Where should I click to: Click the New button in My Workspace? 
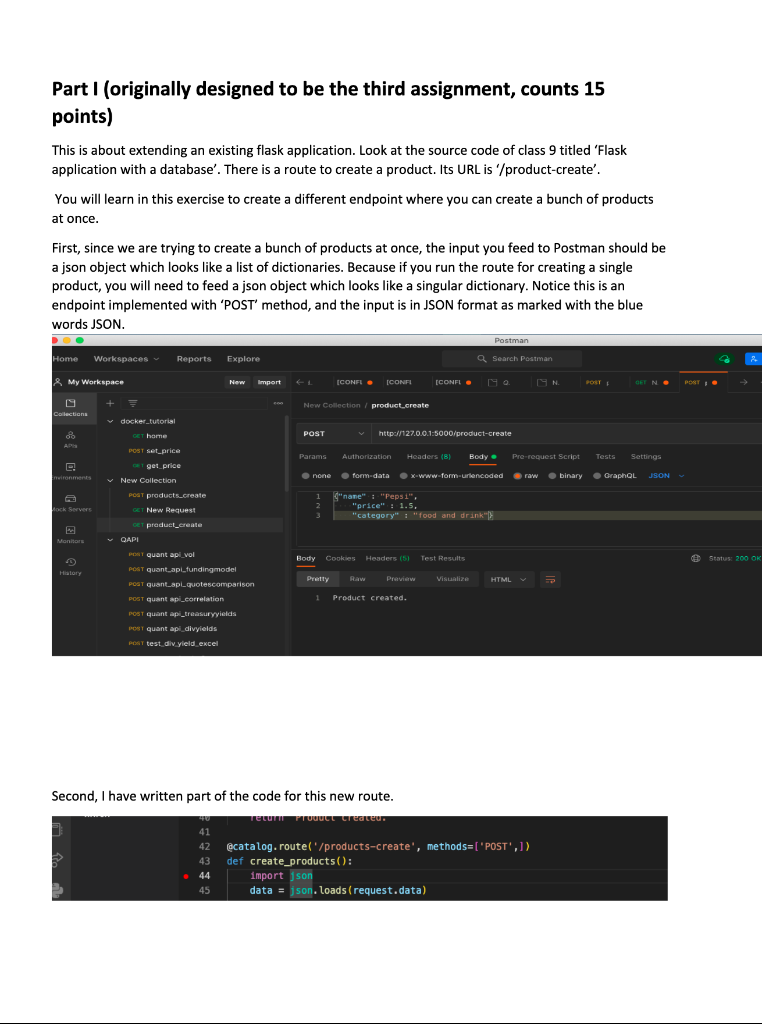237,382
